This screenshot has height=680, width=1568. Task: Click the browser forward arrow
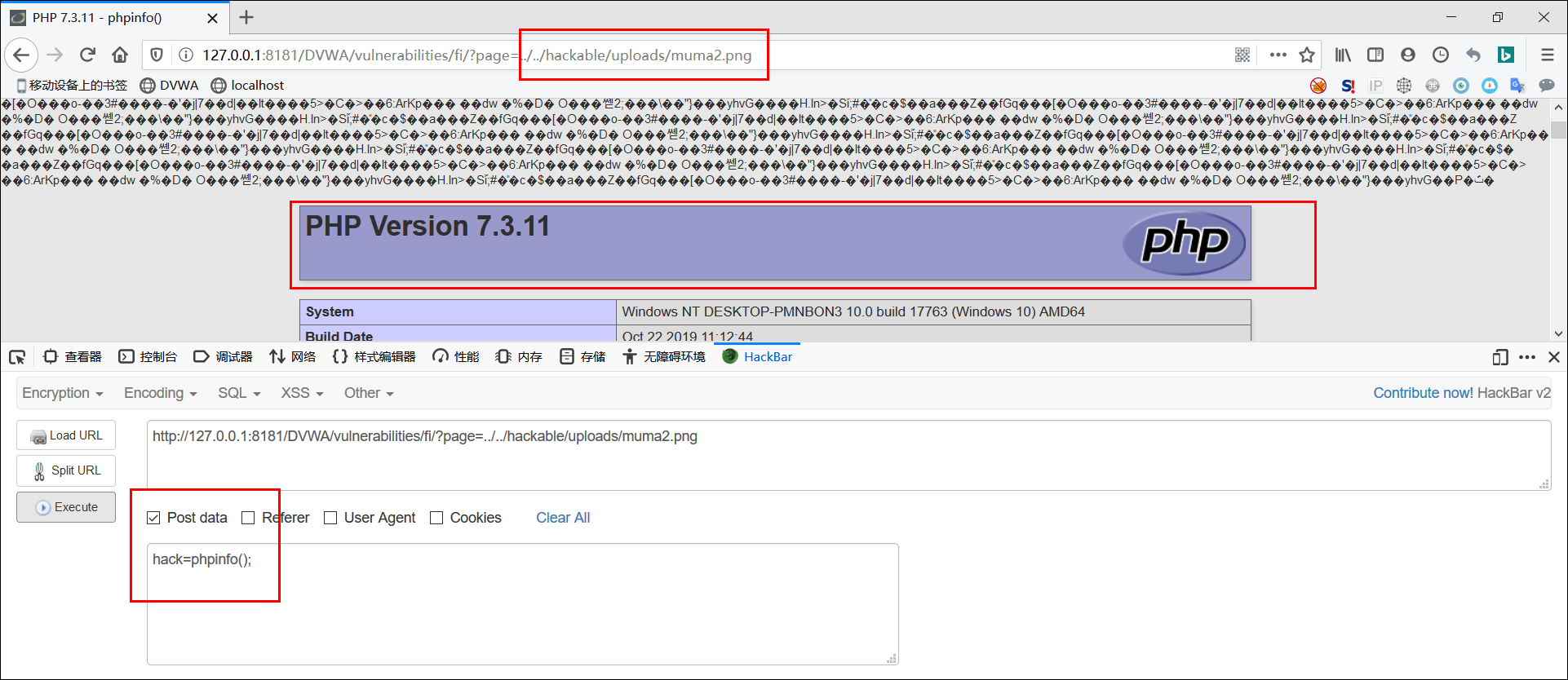click(55, 55)
